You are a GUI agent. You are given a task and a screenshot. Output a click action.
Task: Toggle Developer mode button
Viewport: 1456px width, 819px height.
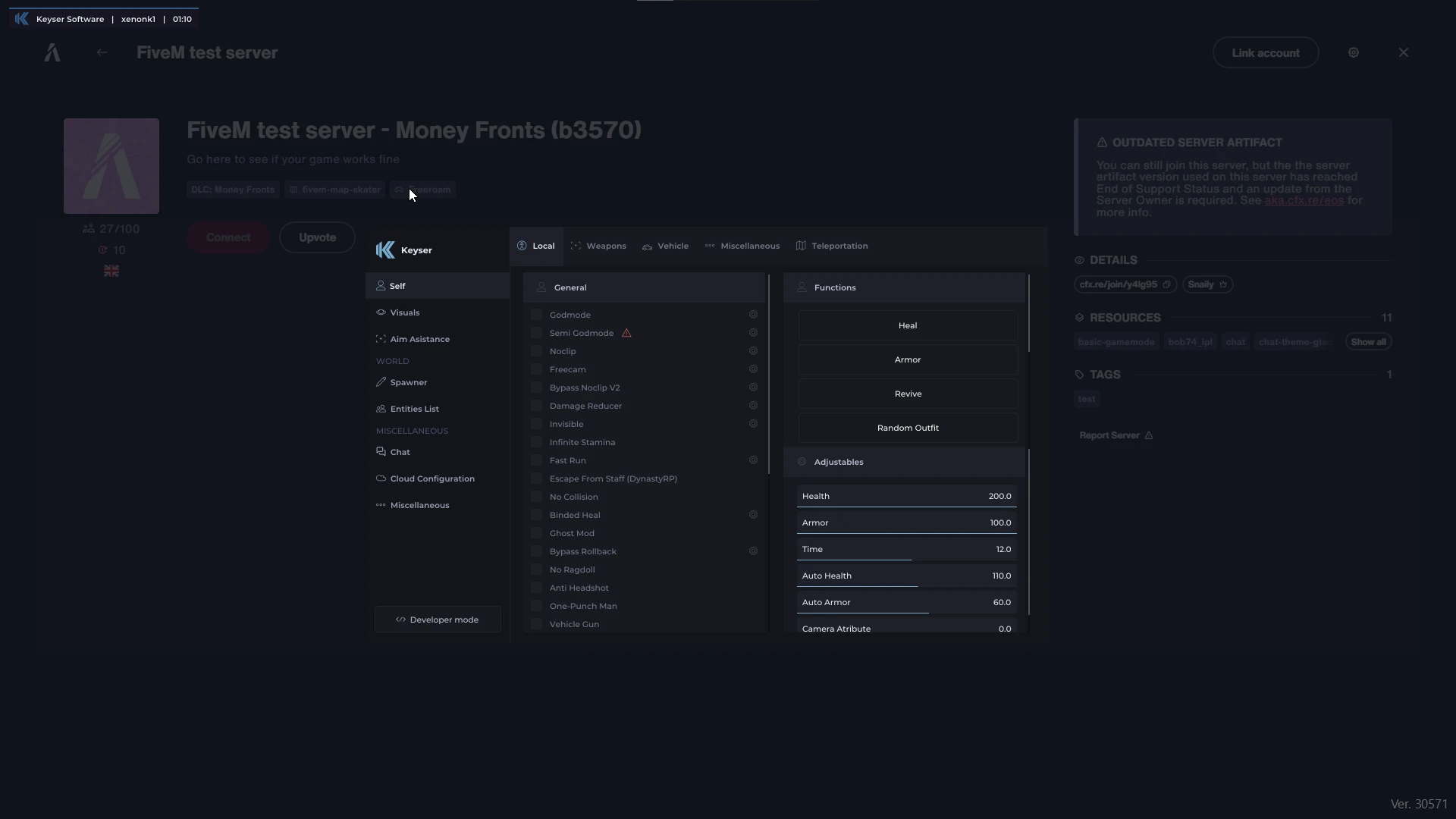coord(438,620)
